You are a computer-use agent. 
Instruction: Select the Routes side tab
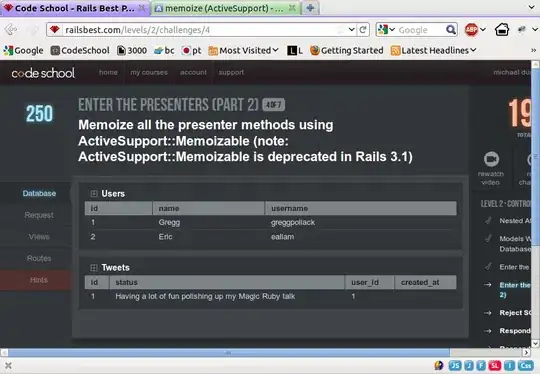click(39, 258)
